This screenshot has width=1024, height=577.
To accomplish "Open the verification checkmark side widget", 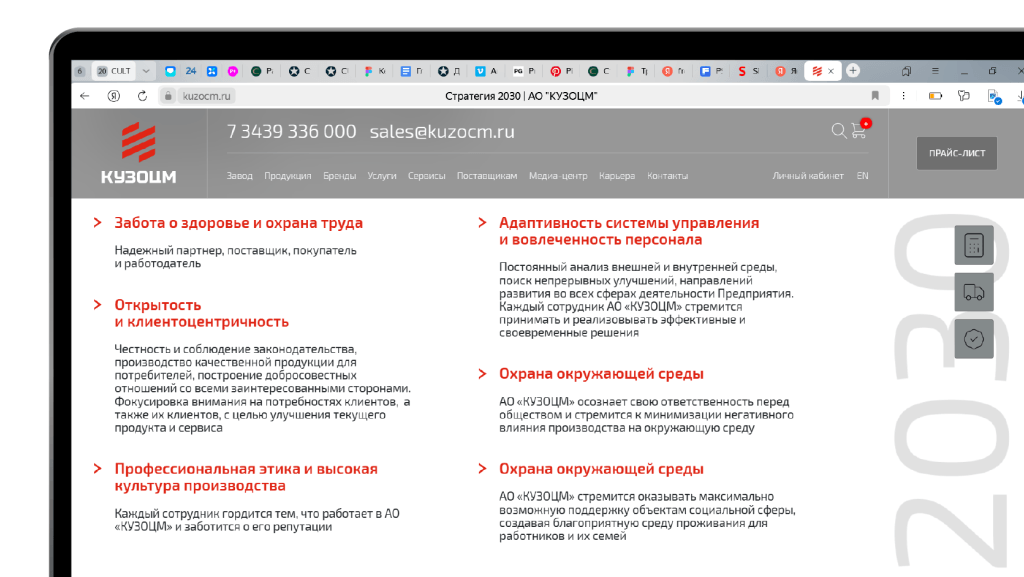I will [974, 339].
